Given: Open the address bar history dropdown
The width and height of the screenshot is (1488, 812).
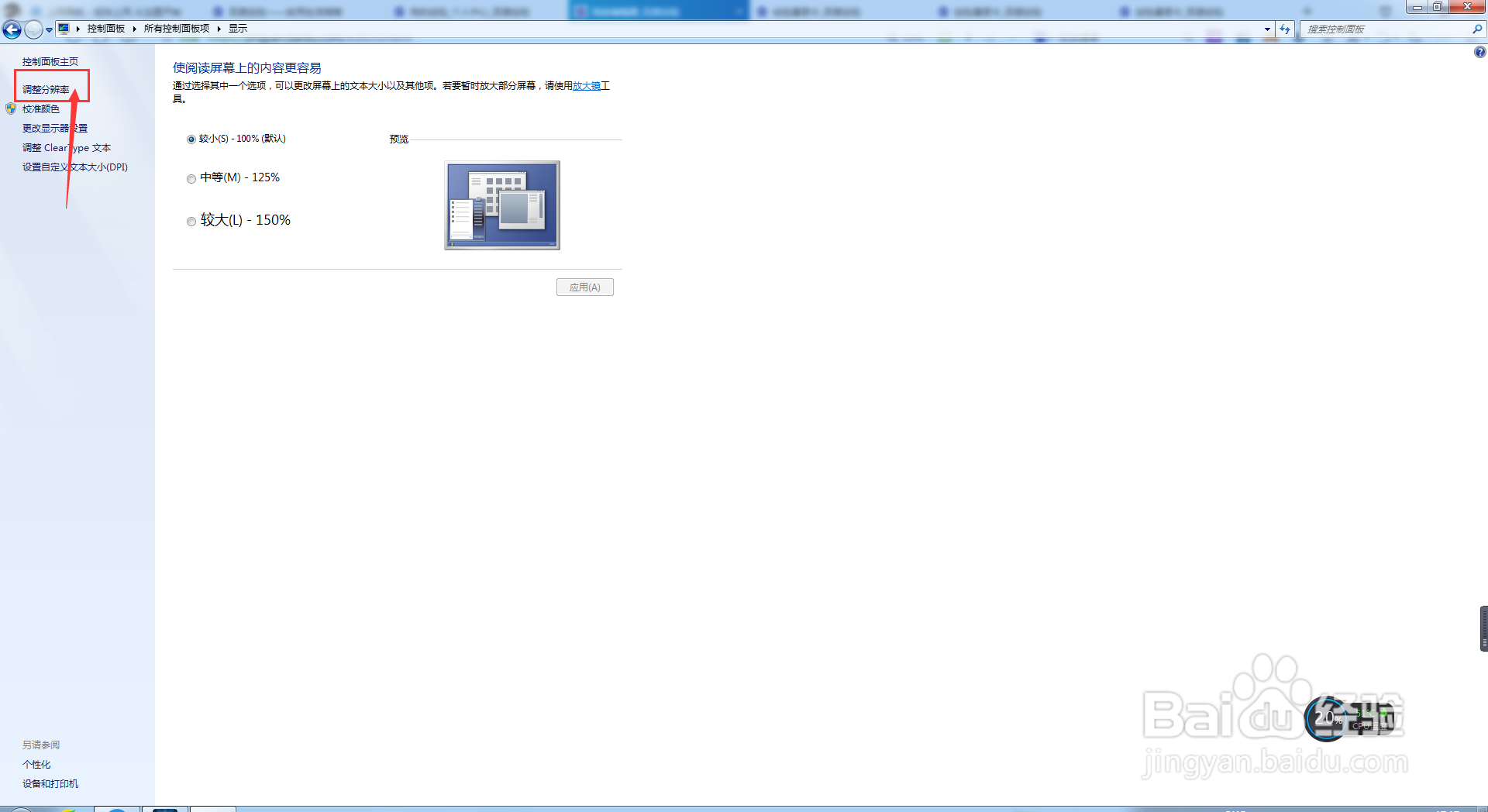Looking at the screenshot, I should 1267,29.
